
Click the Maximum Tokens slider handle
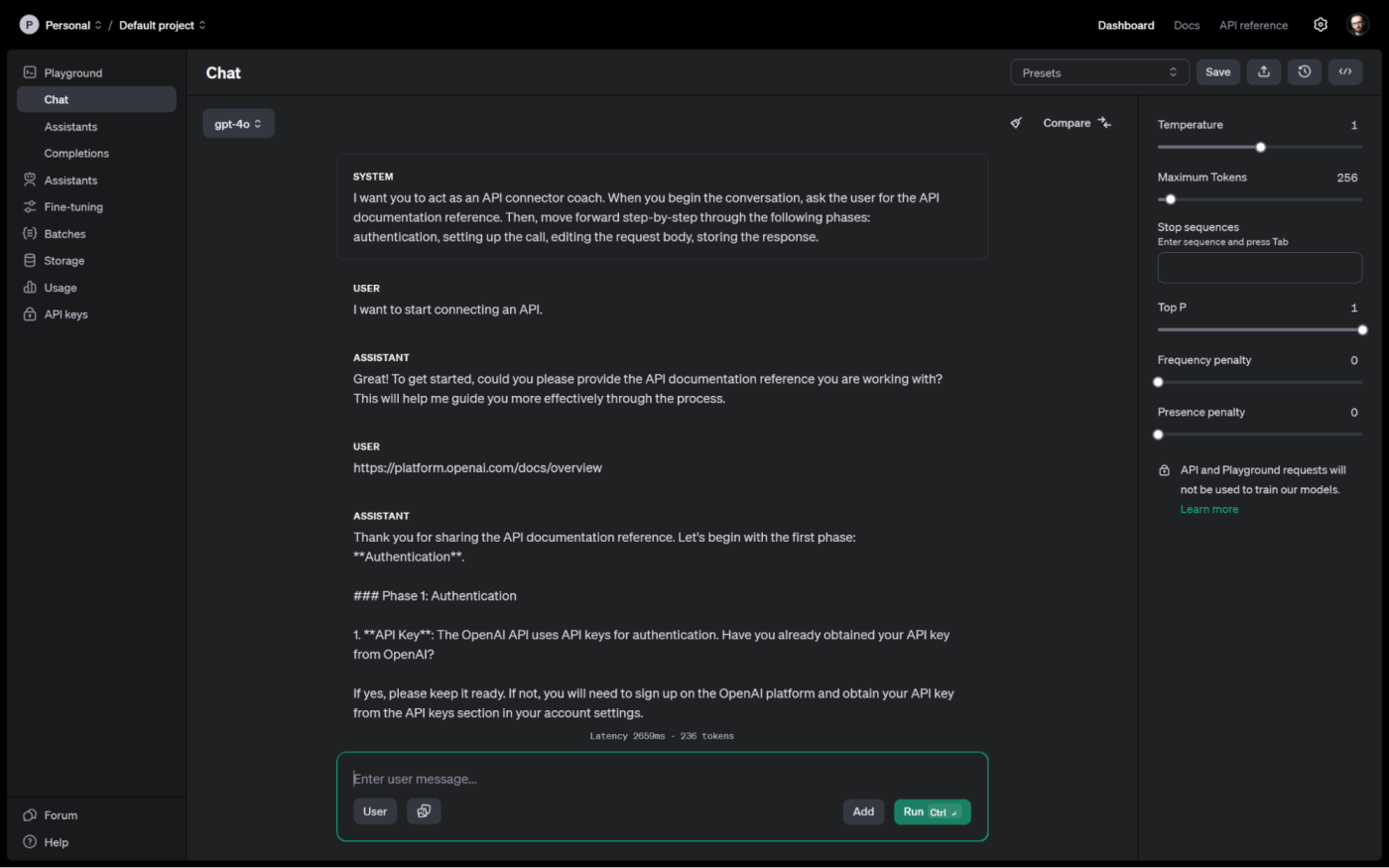(x=1171, y=199)
